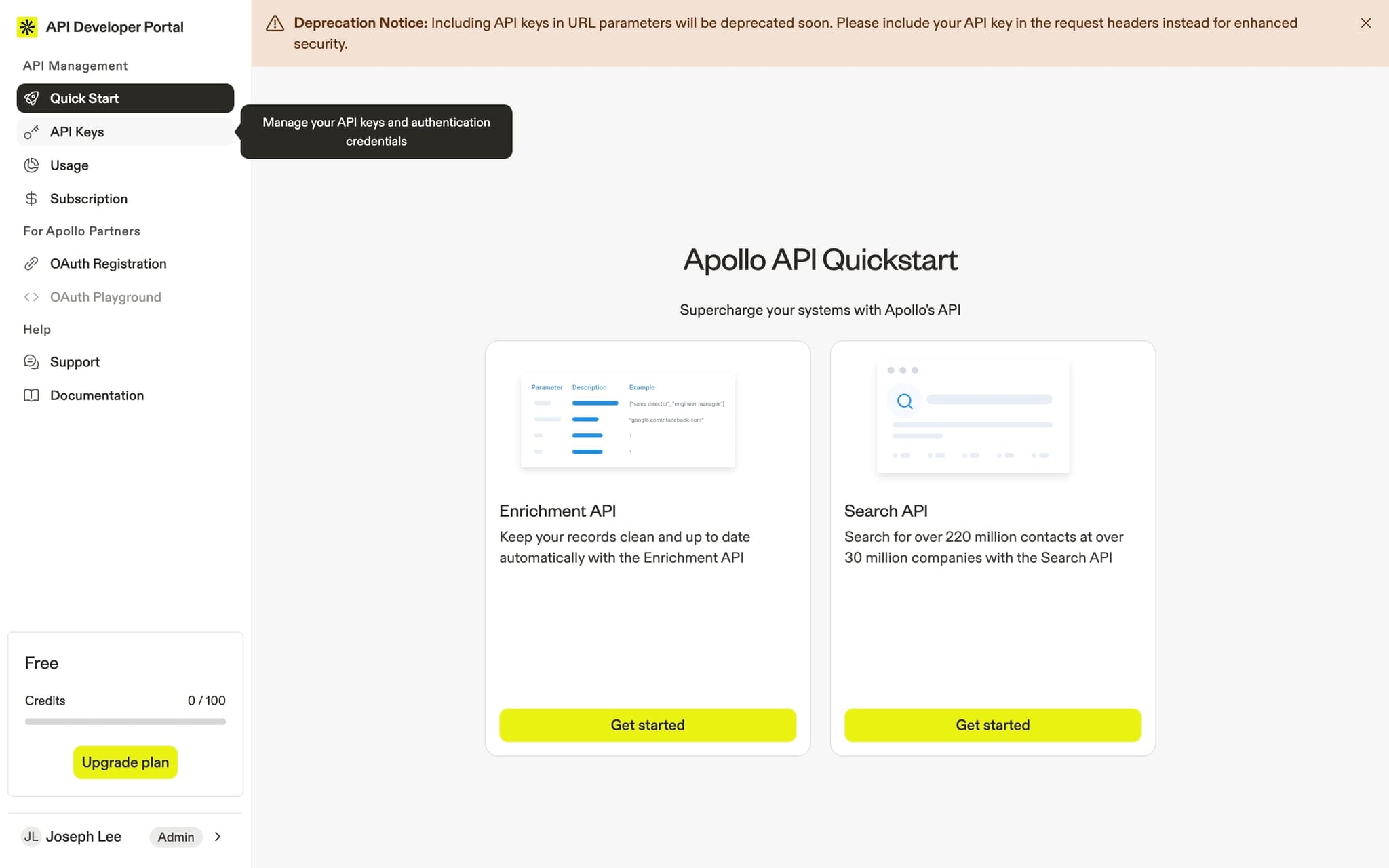Open Usage via the pie chart icon
This screenshot has width=1389, height=868.
[31, 165]
